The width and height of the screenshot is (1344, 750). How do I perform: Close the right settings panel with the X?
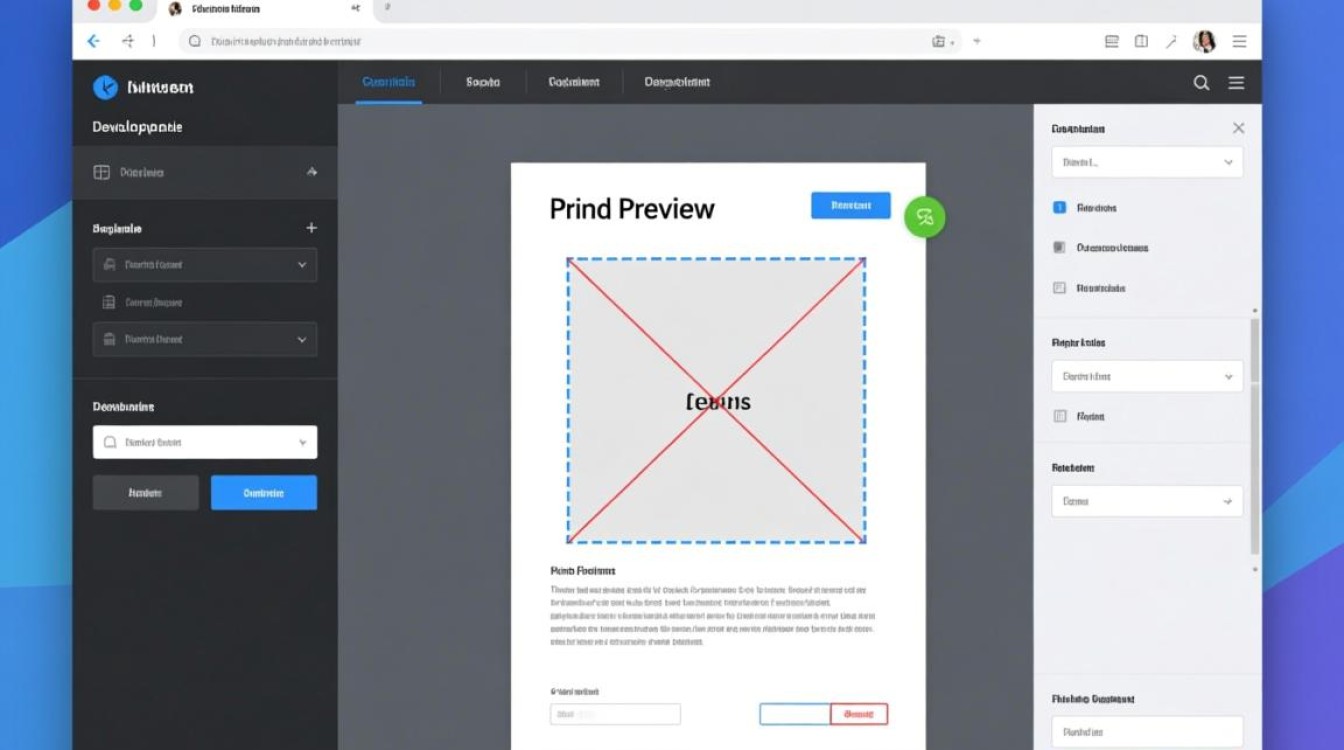pyautogui.click(x=1238, y=128)
